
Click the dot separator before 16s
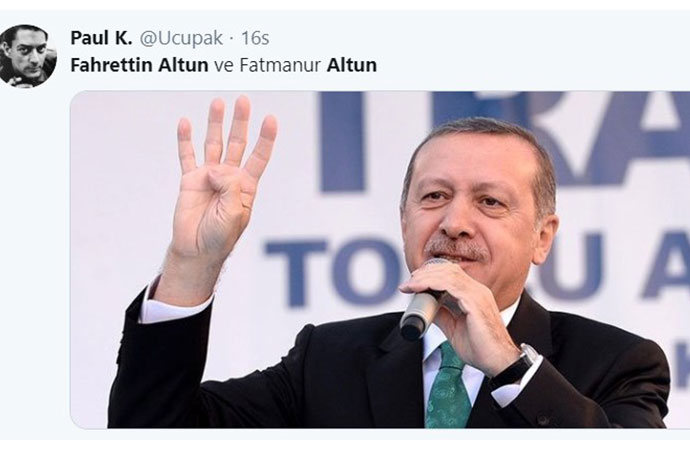click(x=232, y=40)
